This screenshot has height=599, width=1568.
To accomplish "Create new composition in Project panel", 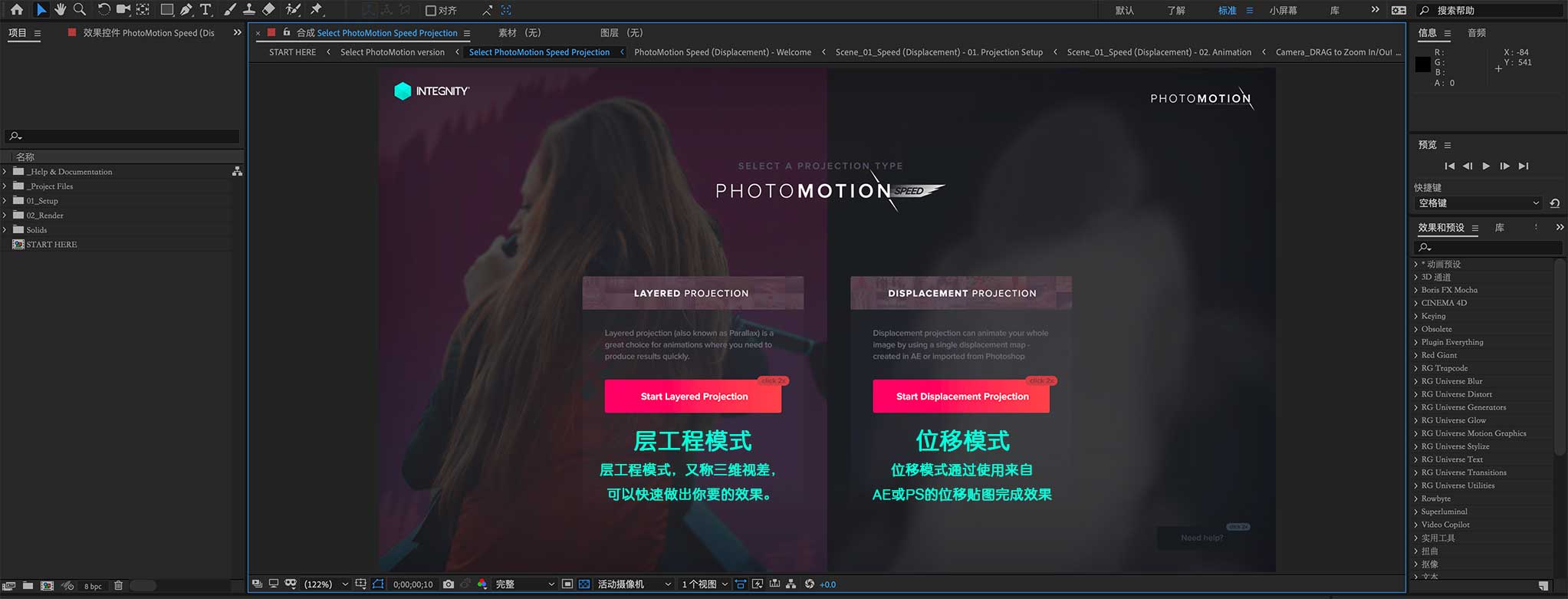I will 47,586.
